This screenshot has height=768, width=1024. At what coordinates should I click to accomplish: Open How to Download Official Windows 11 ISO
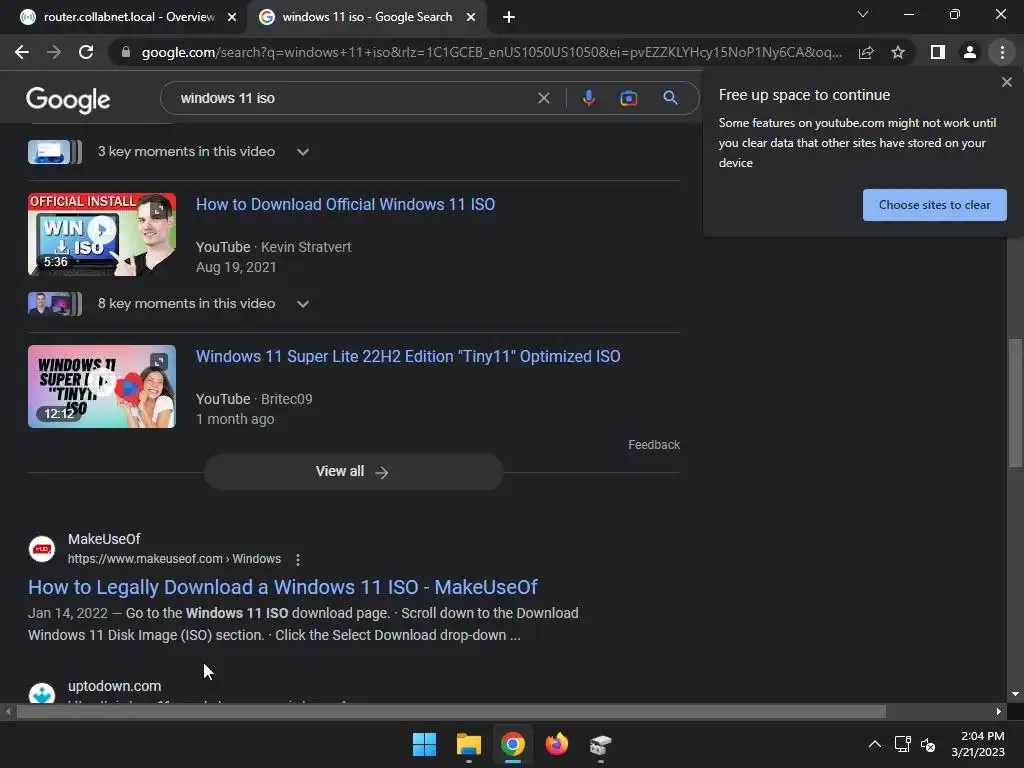coord(345,204)
